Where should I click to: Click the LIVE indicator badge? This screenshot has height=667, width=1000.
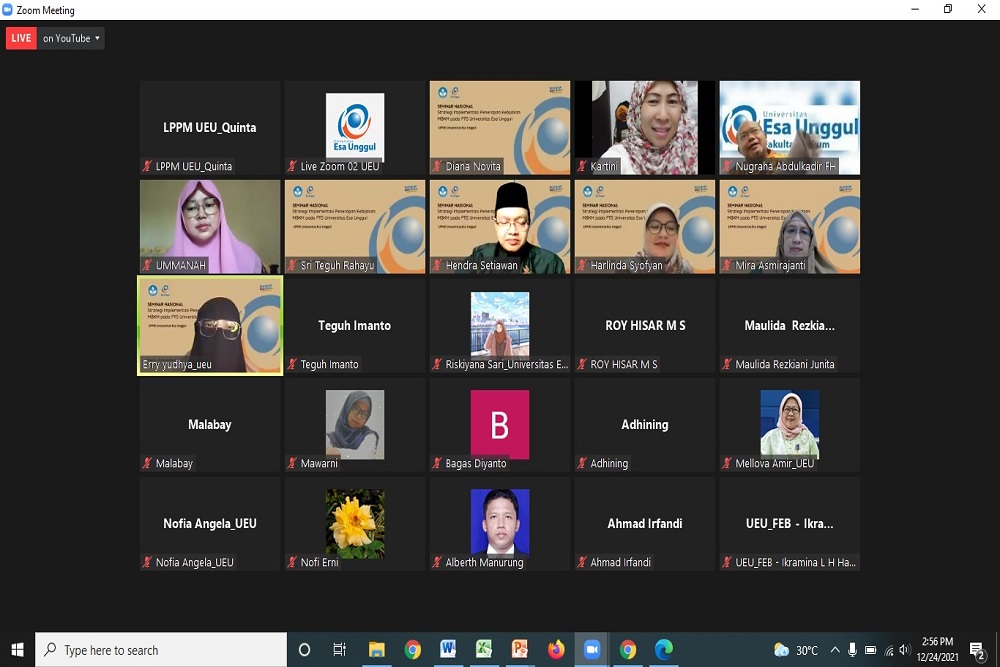tap(21, 38)
